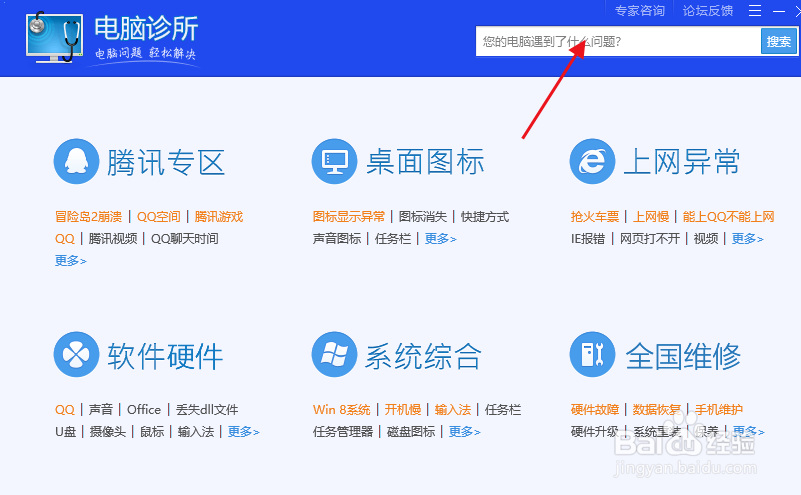801x495 pixels.
Task: Click 输入法 under 软件硬件
Action: (x=196, y=432)
